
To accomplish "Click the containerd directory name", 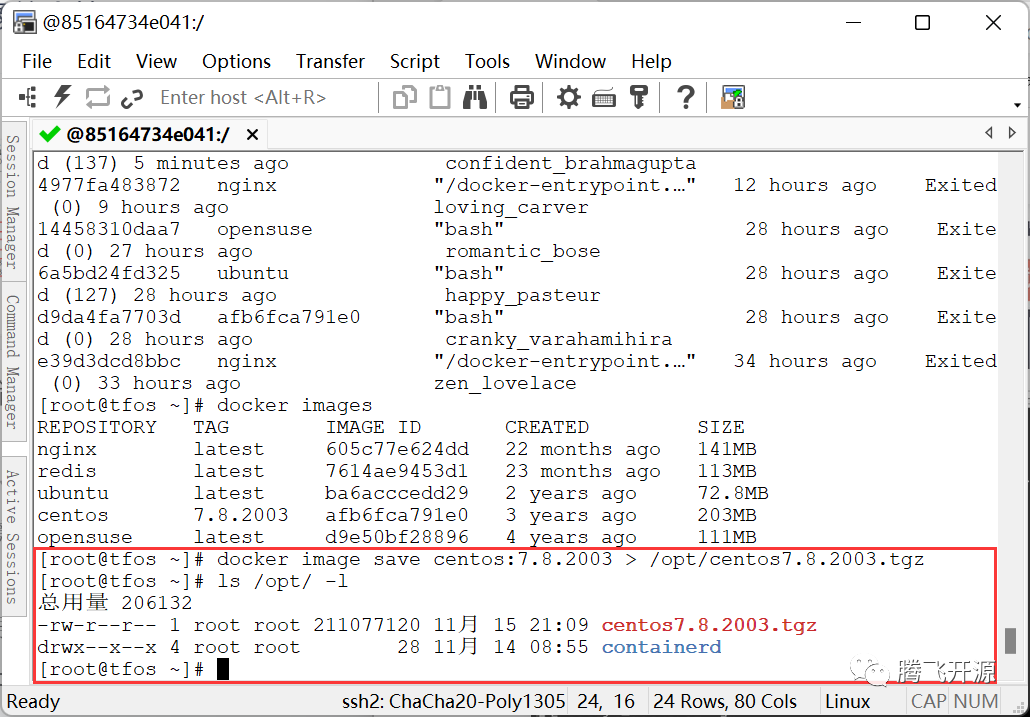I will click(661, 647).
